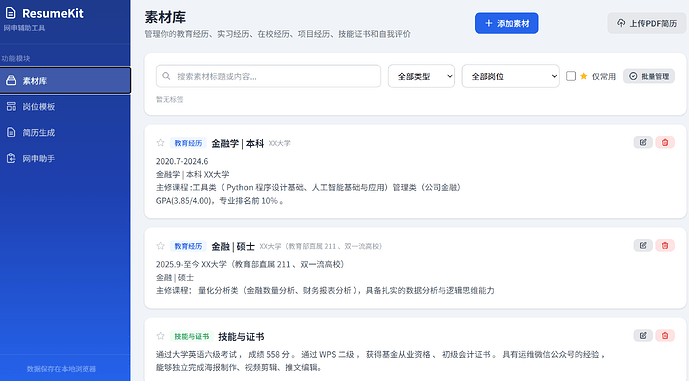689x381 pixels.
Task: Delete the 金融 | 硕士 entry
Action: point(665,246)
